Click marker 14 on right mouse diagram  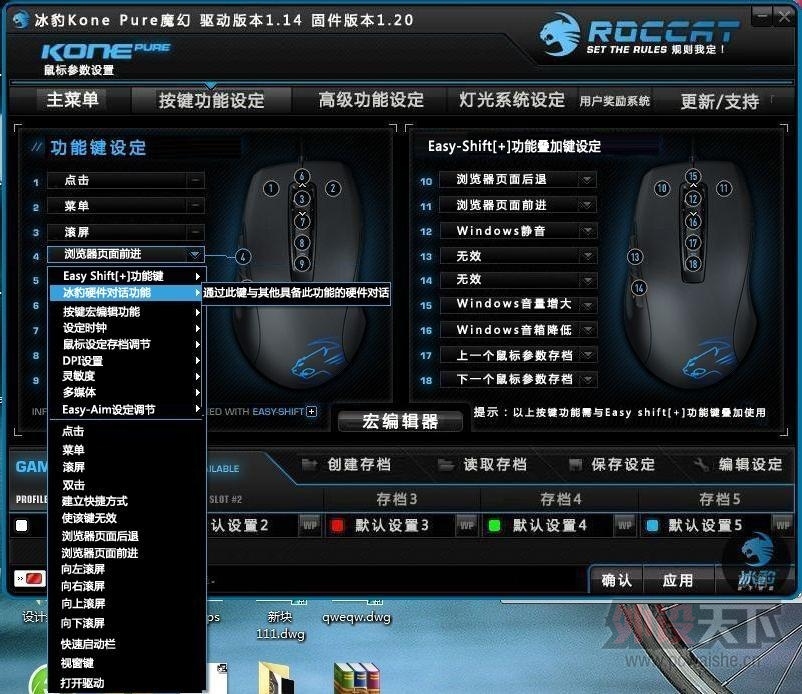pyautogui.click(x=639, y=288)
